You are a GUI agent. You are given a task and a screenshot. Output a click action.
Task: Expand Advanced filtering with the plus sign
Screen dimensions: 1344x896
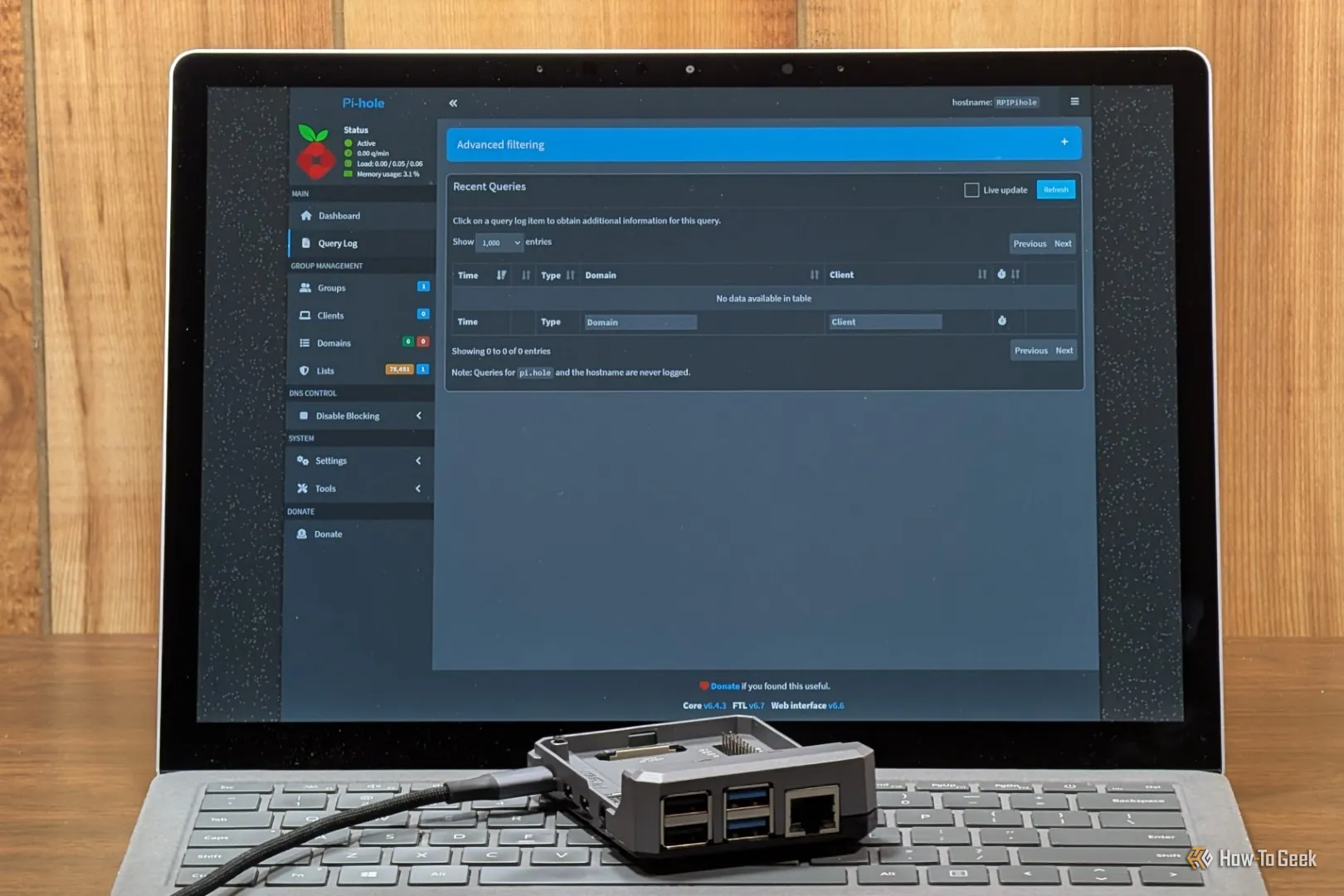[1064, 142]
